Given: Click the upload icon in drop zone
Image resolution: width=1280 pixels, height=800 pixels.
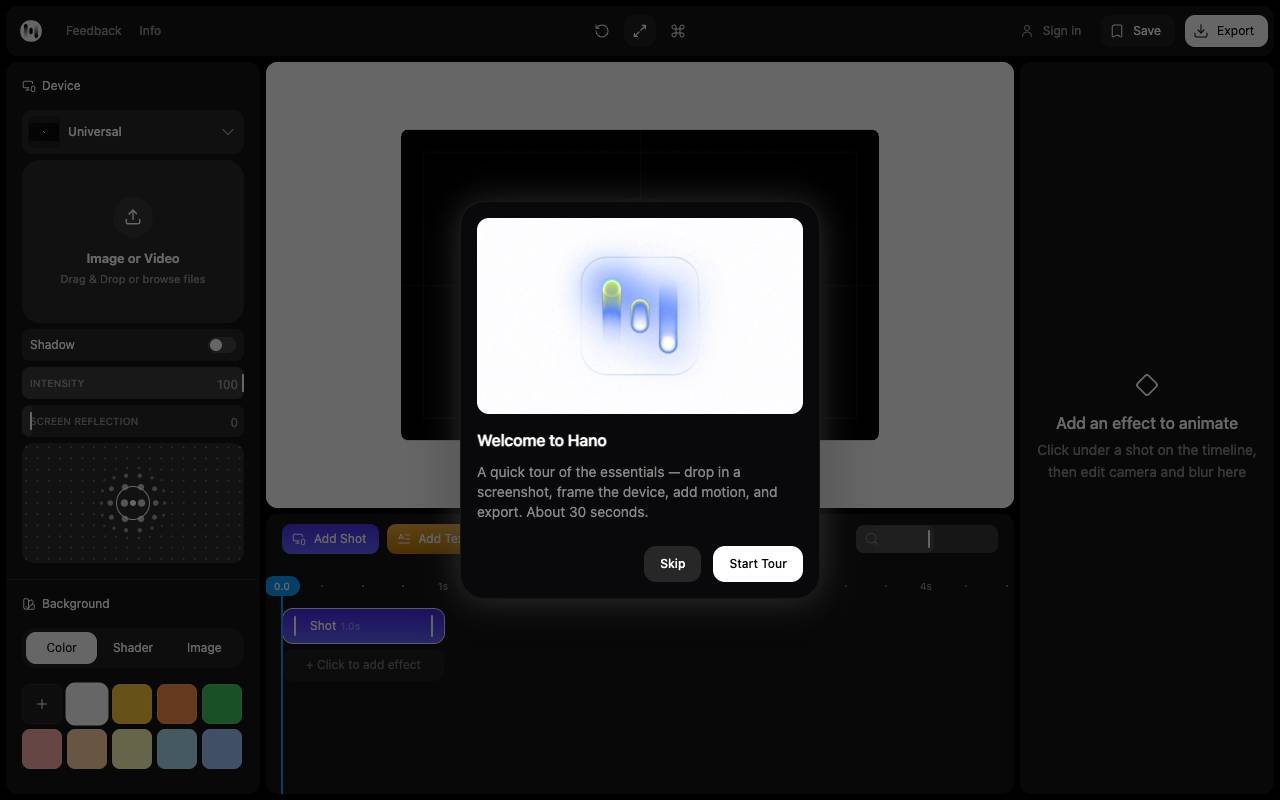Looking at the screenshot, I should (x=133, y=216).
